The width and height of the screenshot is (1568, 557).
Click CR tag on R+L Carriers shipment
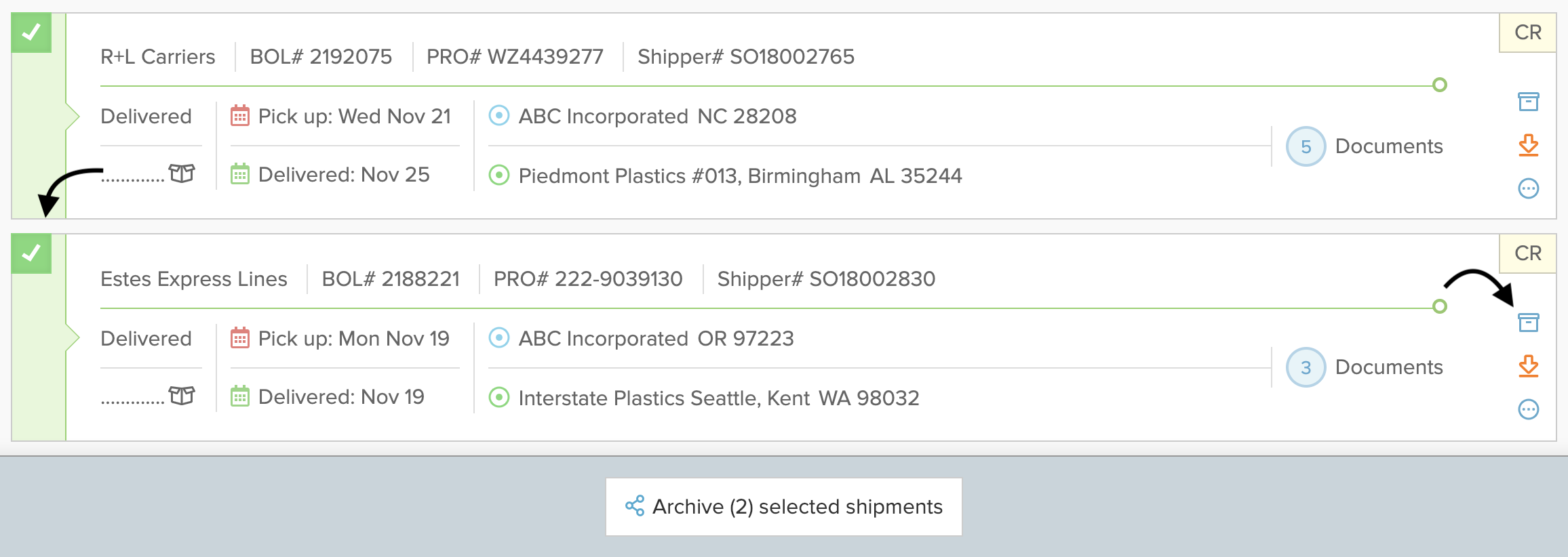(x=1527, y=33)
